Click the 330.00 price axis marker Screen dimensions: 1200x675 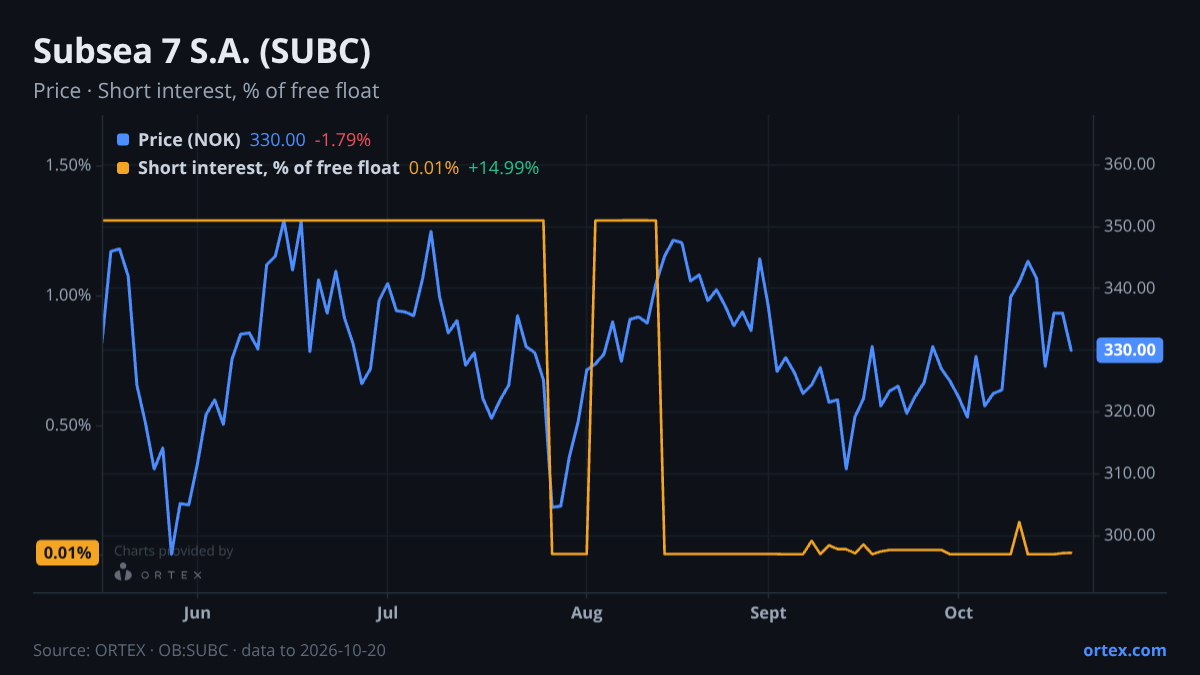tap(1130, 350)
